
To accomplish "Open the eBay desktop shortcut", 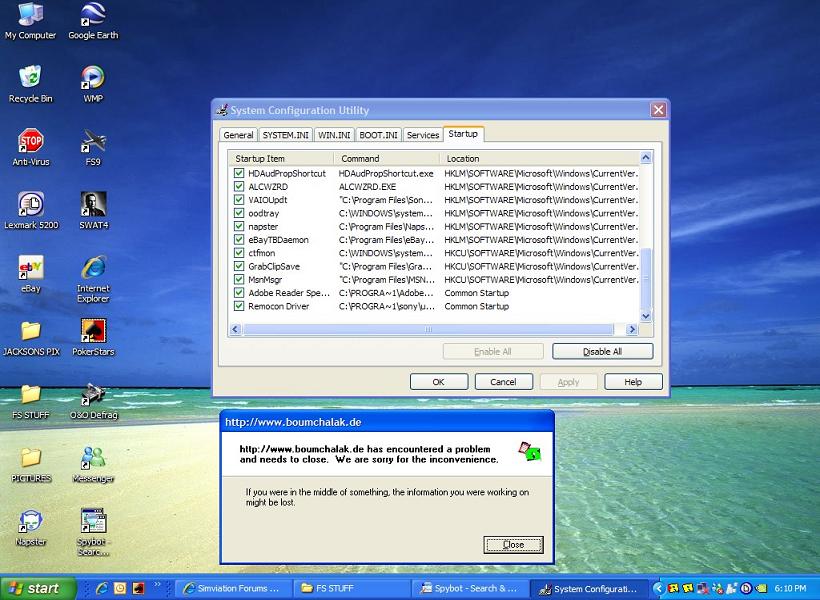I will click(x=30, y=268).
